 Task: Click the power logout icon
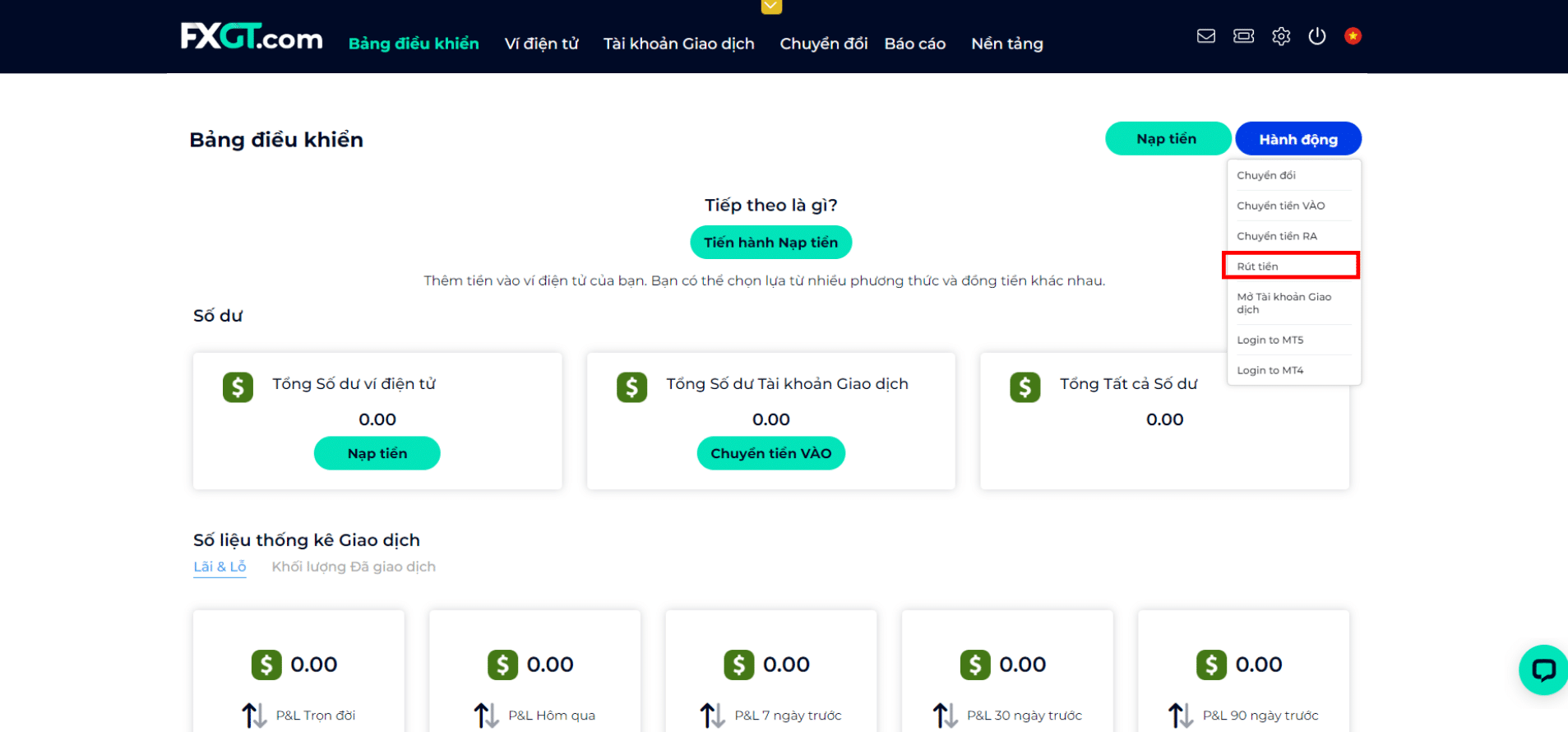click(x=1317, y=36)
